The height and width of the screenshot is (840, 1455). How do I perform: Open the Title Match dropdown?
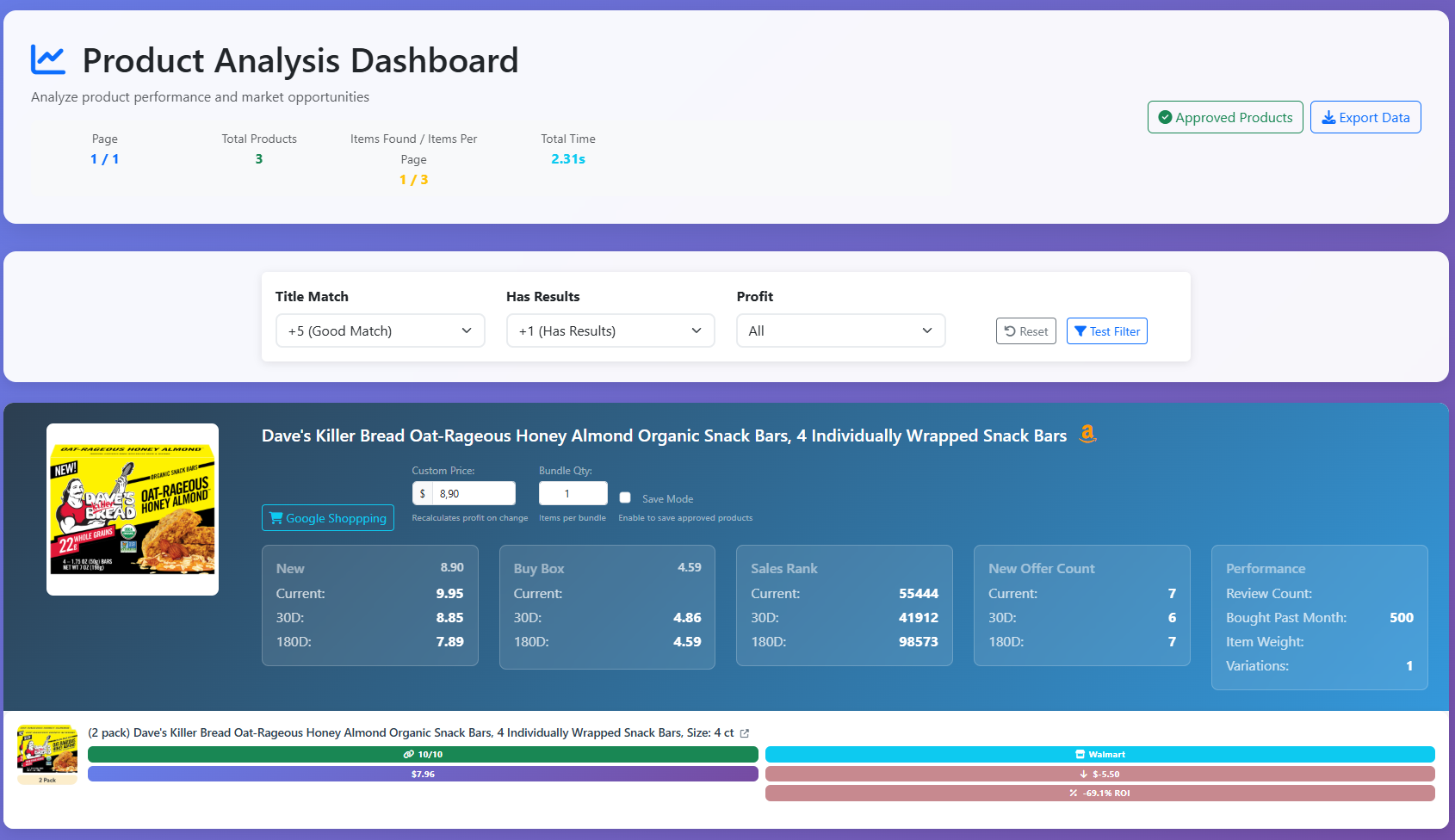[379, 330]
